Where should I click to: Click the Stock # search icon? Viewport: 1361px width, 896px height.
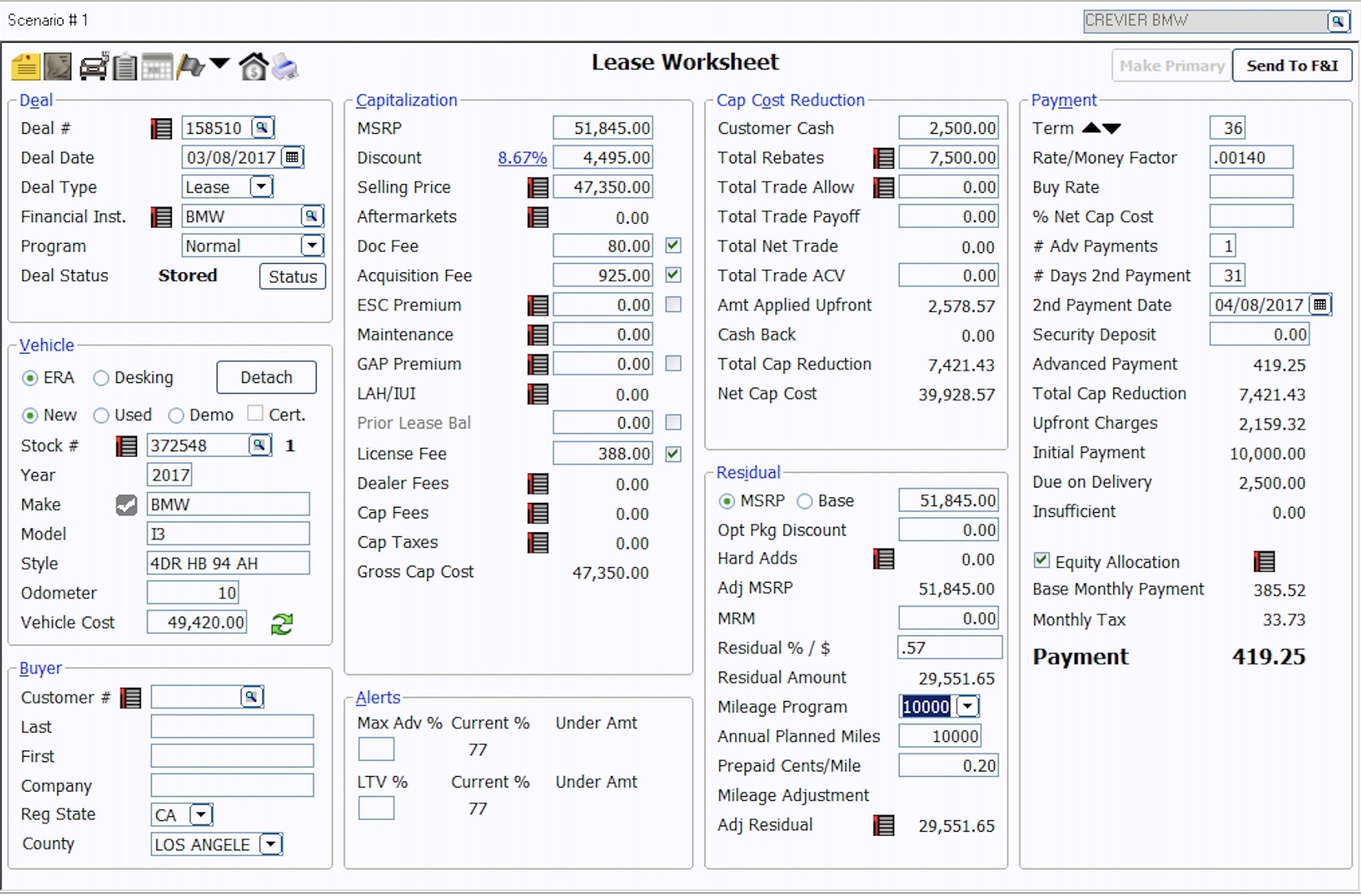[259, 446]
